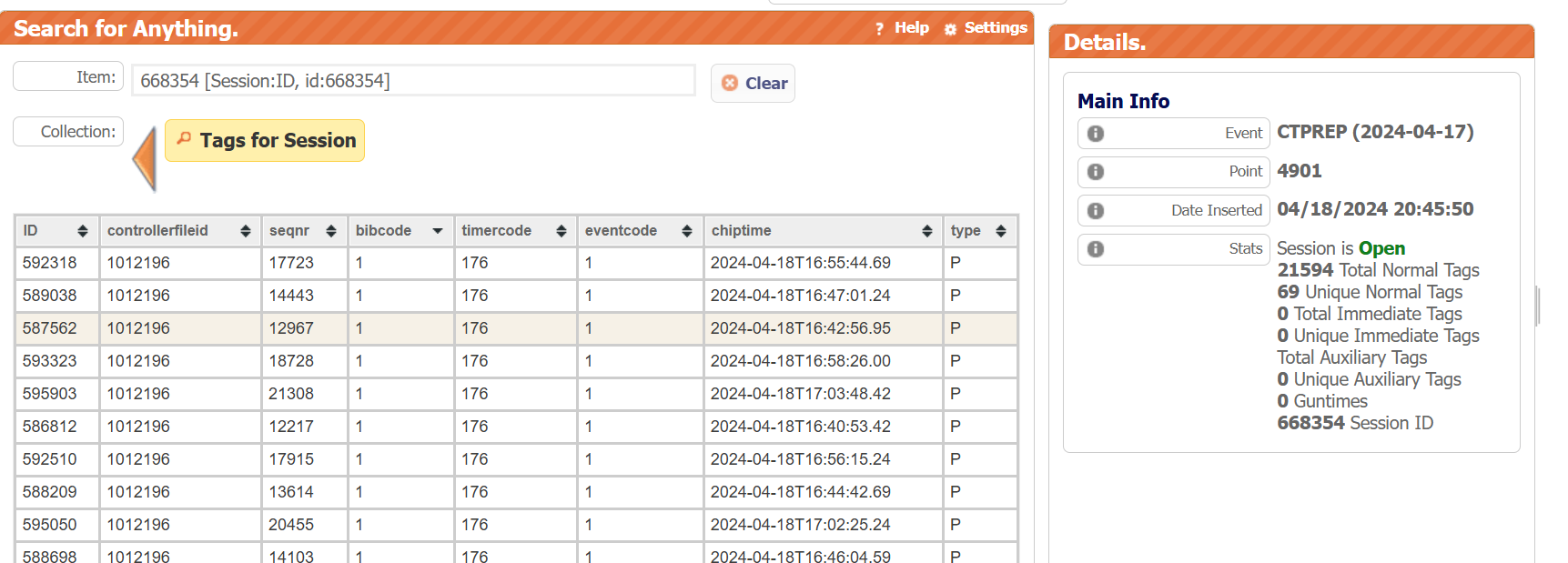Click the Clear button
This screenshot has height=563, width=1568.
coord(753,83)
